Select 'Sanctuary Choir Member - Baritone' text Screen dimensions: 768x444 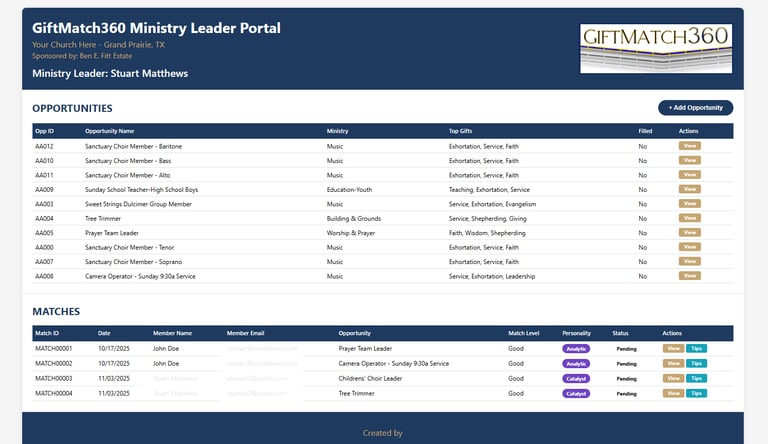point(133,147)
